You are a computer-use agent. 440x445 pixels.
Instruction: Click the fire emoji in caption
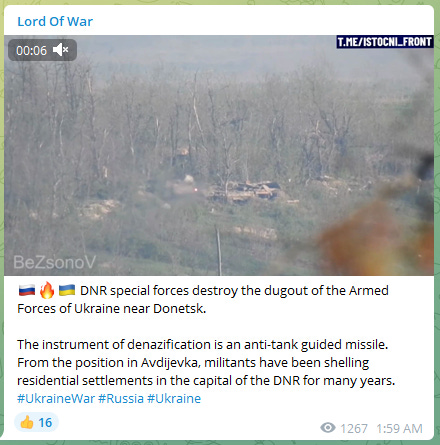click(47, 290)
